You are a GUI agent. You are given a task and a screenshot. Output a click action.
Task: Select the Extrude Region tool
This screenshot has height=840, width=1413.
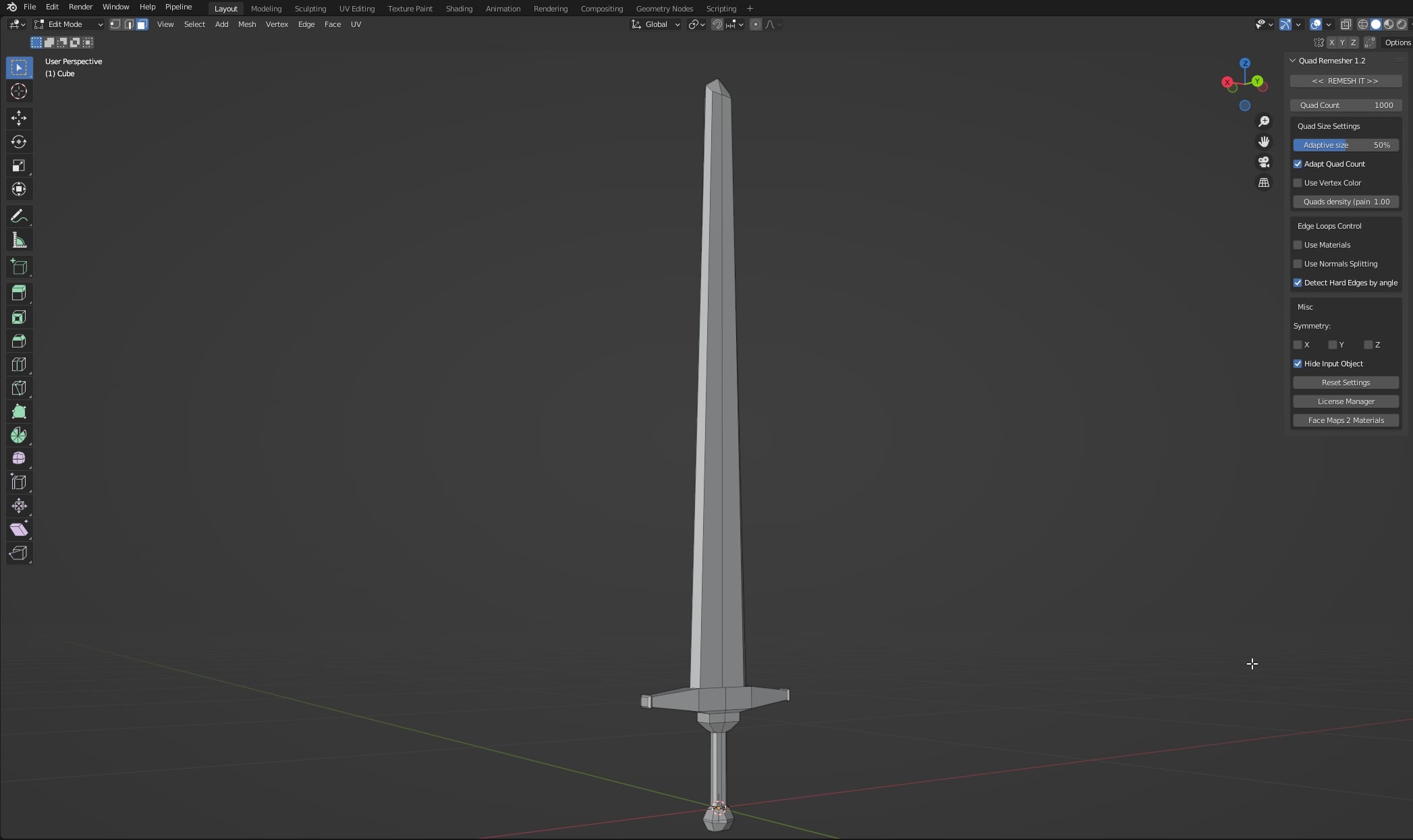tap(19, 293)
